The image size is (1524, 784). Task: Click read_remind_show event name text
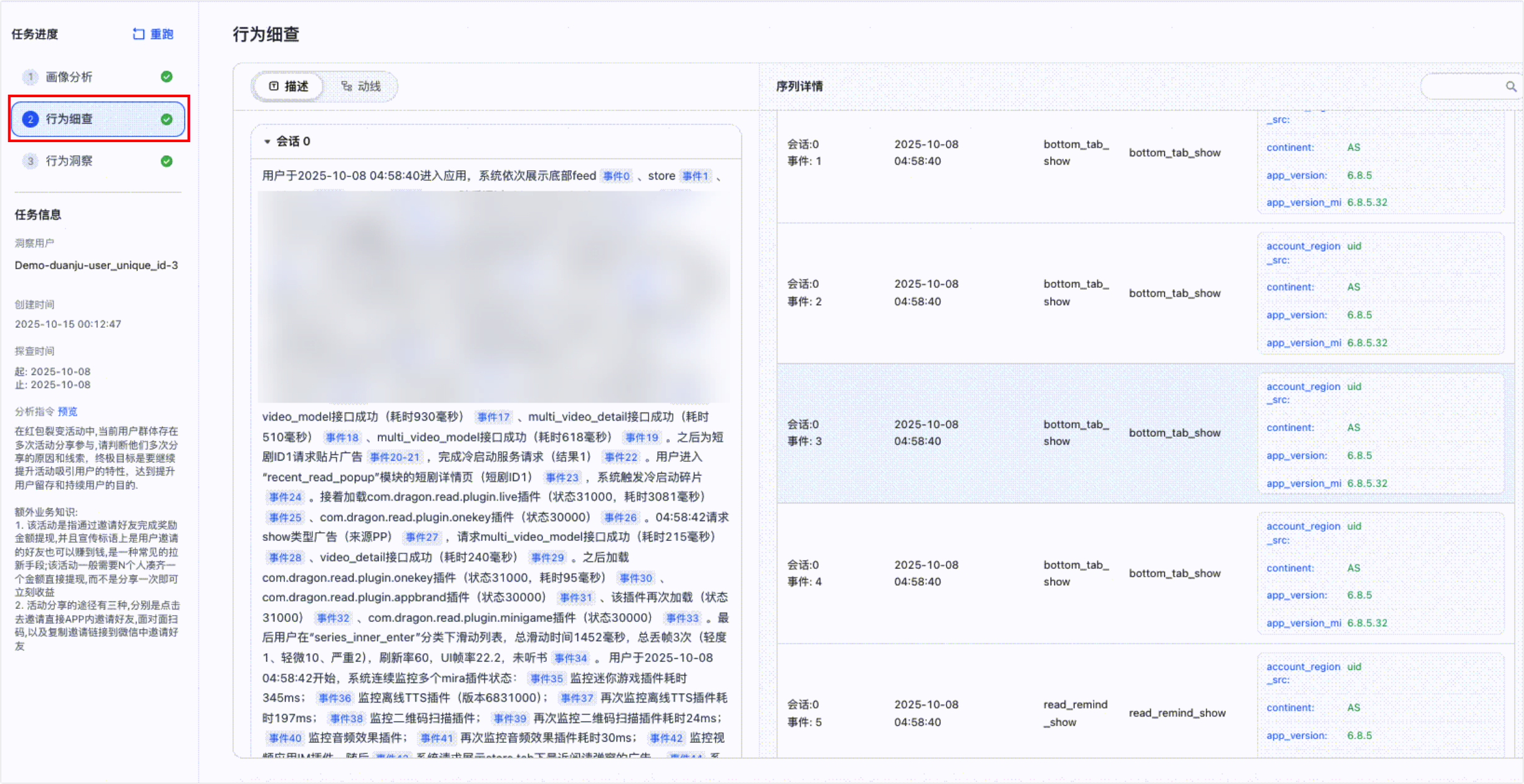pyautogui.click(x=1177, y=713)
